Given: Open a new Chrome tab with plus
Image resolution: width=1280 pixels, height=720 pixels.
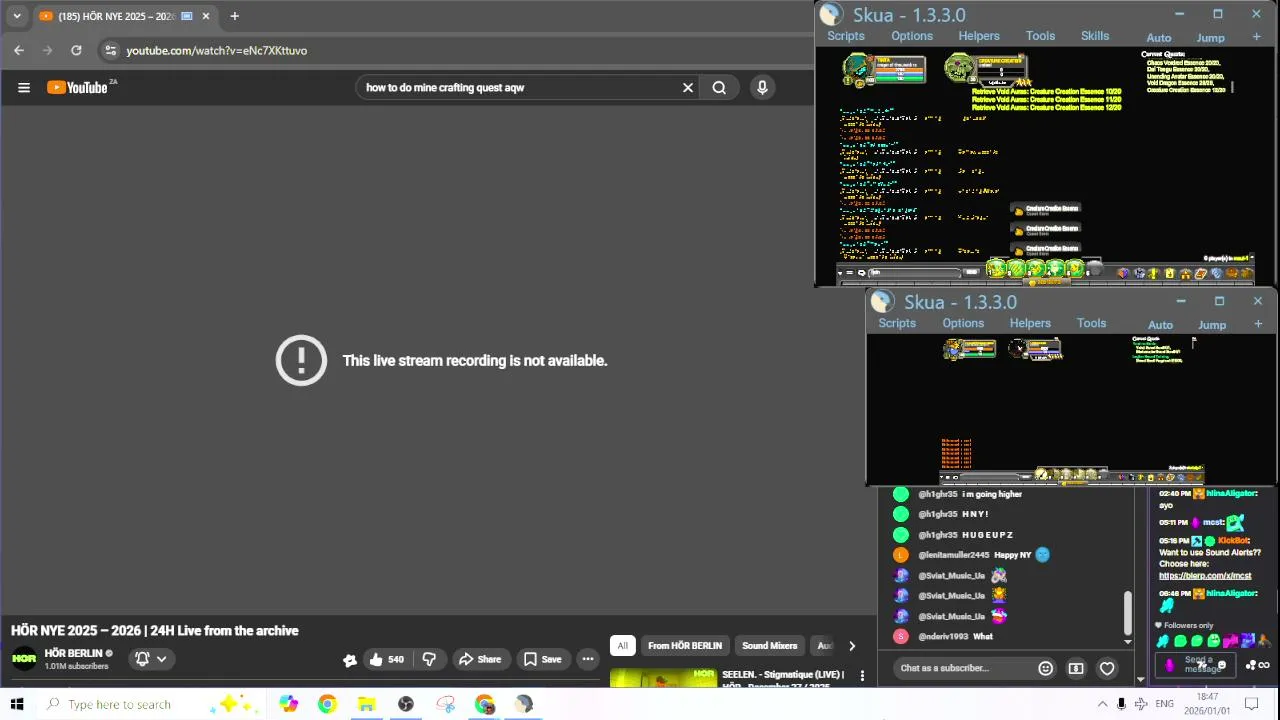Looking at the screenshot, I should [234, 16].
